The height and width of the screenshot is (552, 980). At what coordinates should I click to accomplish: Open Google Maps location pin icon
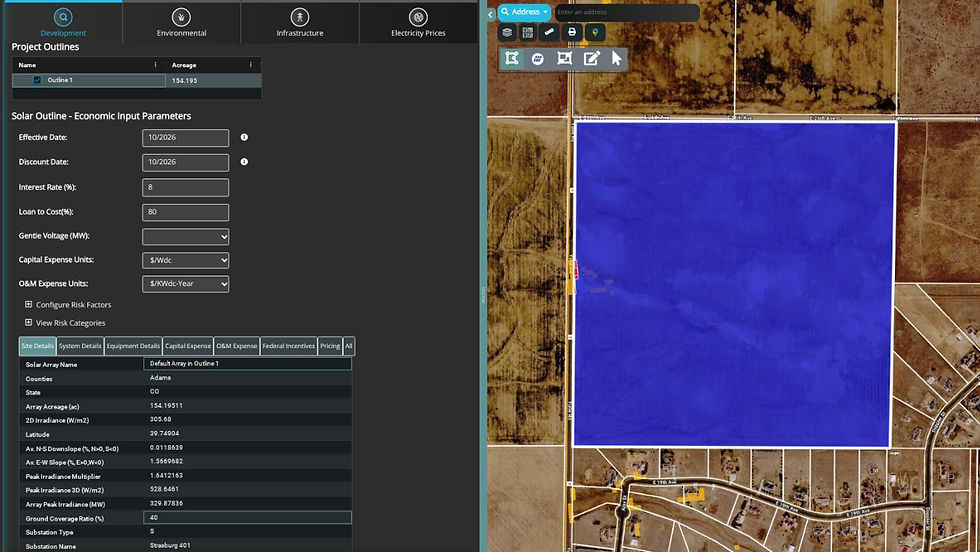click(x=595, y=32)
